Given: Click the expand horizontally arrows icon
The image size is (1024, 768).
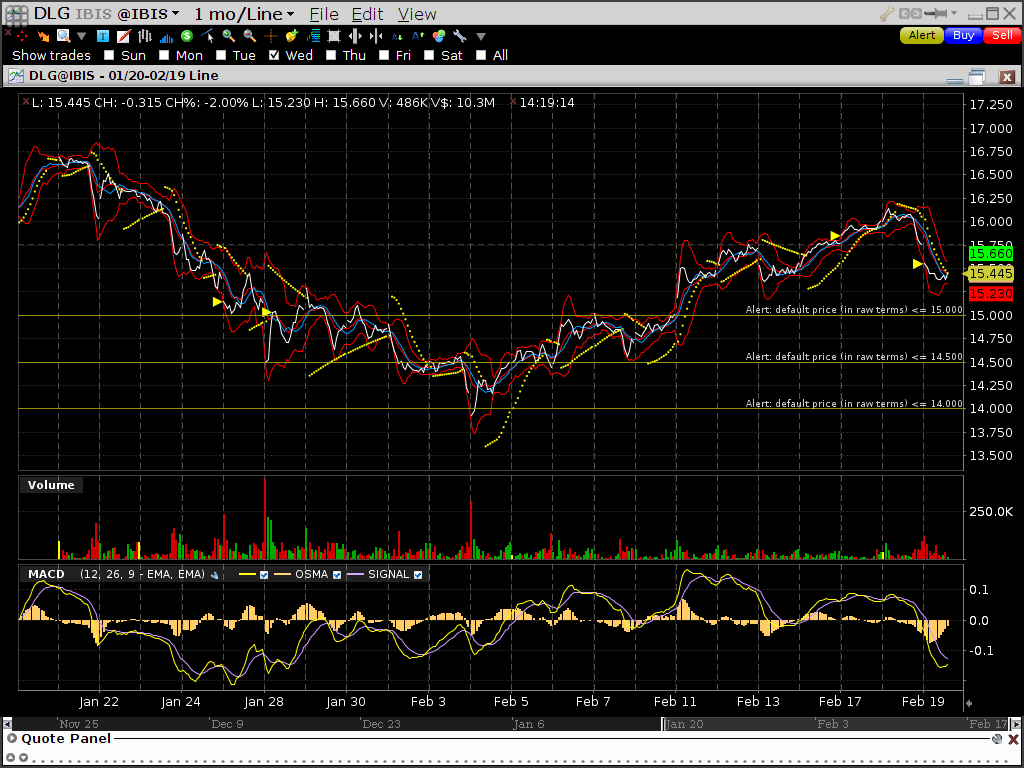Looking at the screenshot, I should click(x=355, y=36).
